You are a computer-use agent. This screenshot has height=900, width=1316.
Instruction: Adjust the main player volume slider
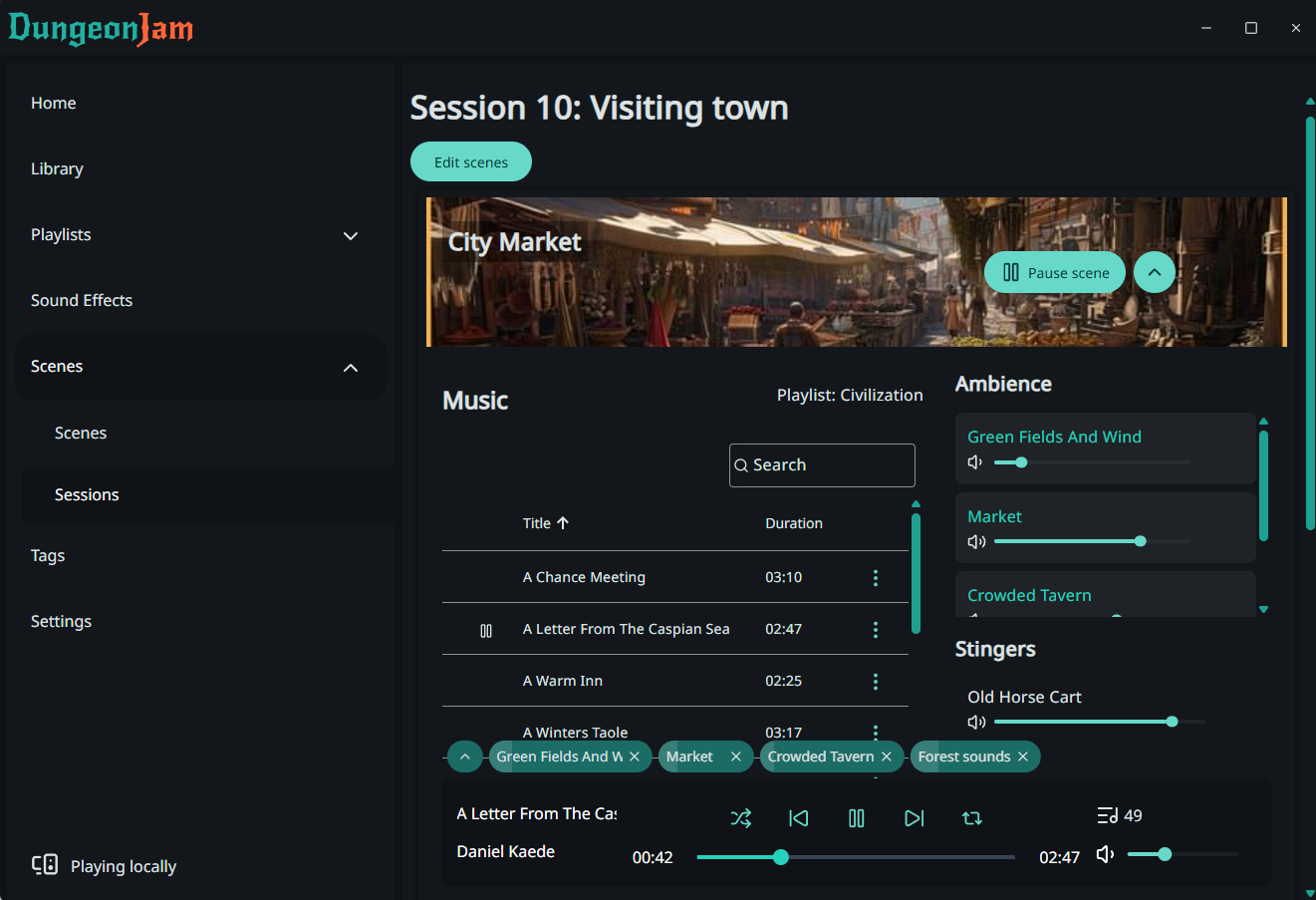pos(1184,854)
